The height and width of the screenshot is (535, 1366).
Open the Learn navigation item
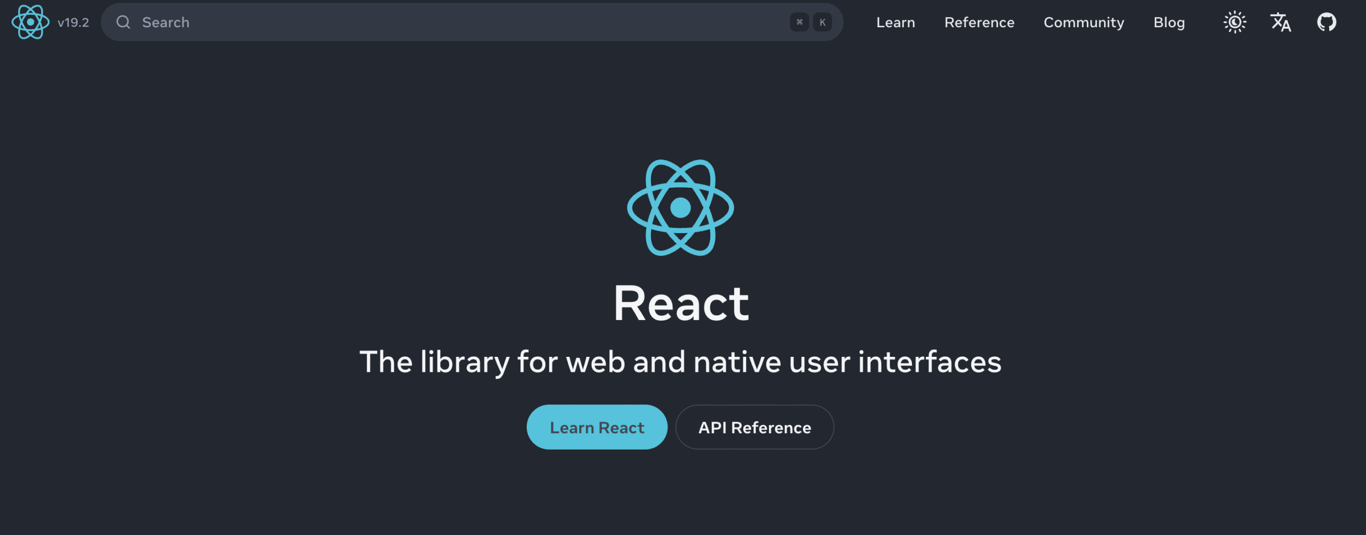895,22
